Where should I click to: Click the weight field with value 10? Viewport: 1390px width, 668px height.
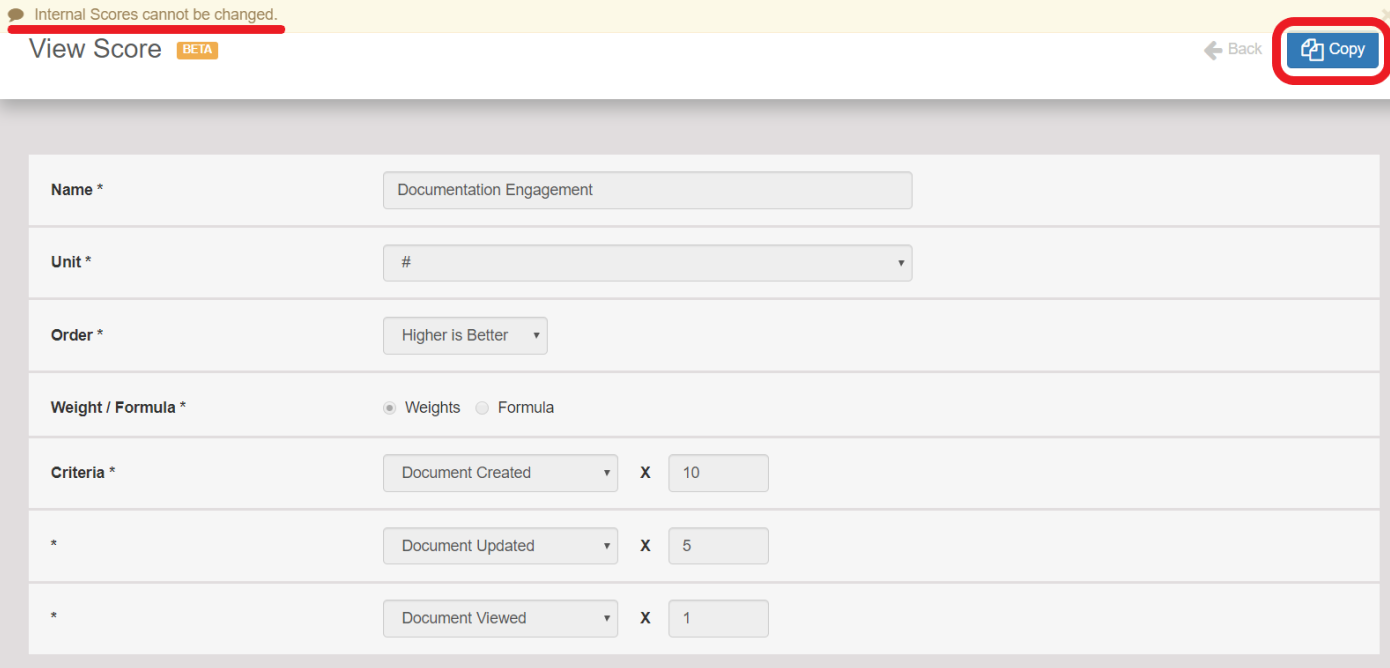coord(718,473)
